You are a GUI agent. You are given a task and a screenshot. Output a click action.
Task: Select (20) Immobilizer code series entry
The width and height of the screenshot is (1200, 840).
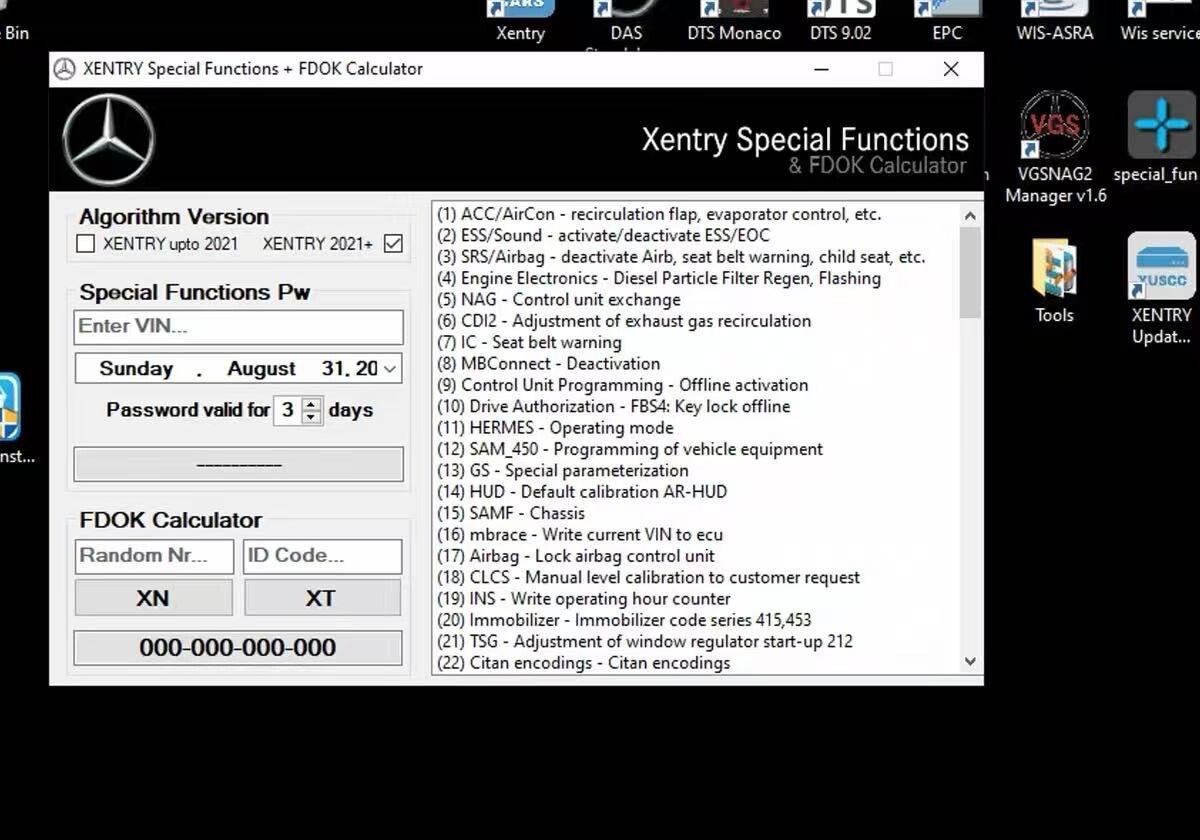[624, 620]
